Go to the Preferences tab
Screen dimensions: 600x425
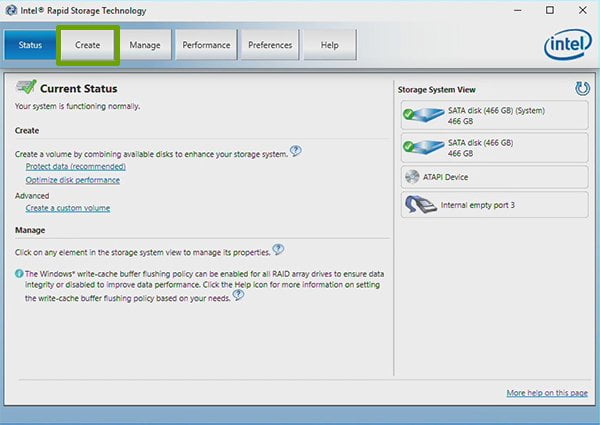click(270, 45)
